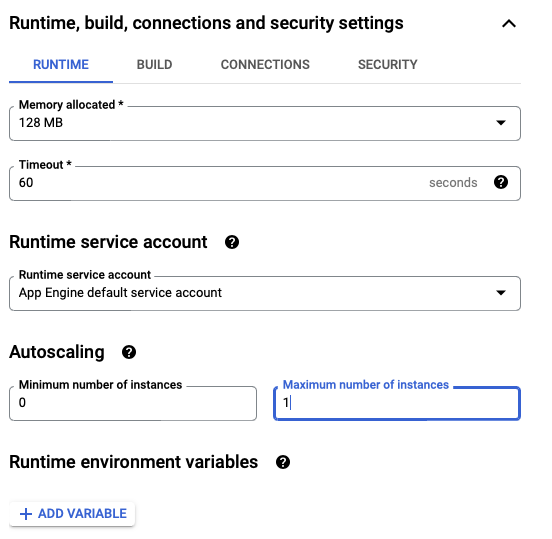Screen dimensions: 552x539
Task: Focus the Maximum number of instances field
Action: [397, 403]
